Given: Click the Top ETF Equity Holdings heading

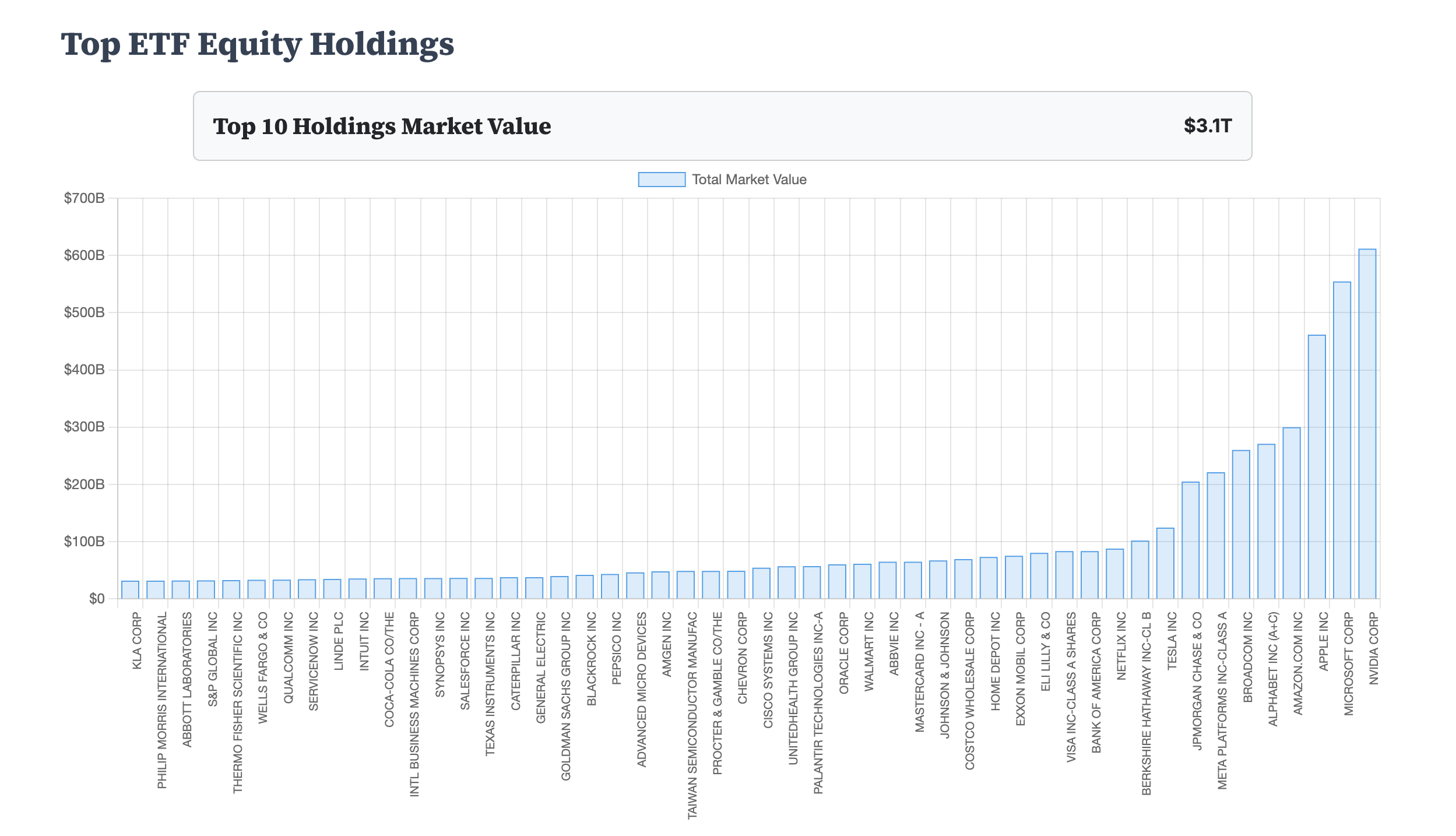Looking at the screenshot, I should coord(257,44).
